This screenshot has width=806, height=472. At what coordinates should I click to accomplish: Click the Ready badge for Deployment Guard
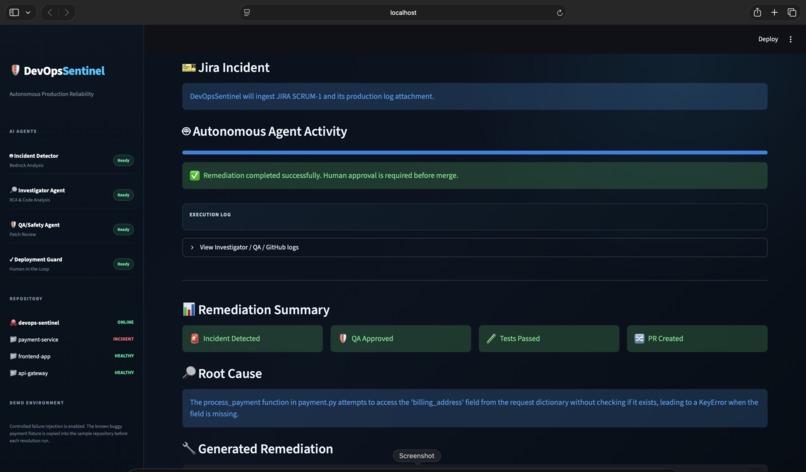pyautogui.click(x=123, y=264)
